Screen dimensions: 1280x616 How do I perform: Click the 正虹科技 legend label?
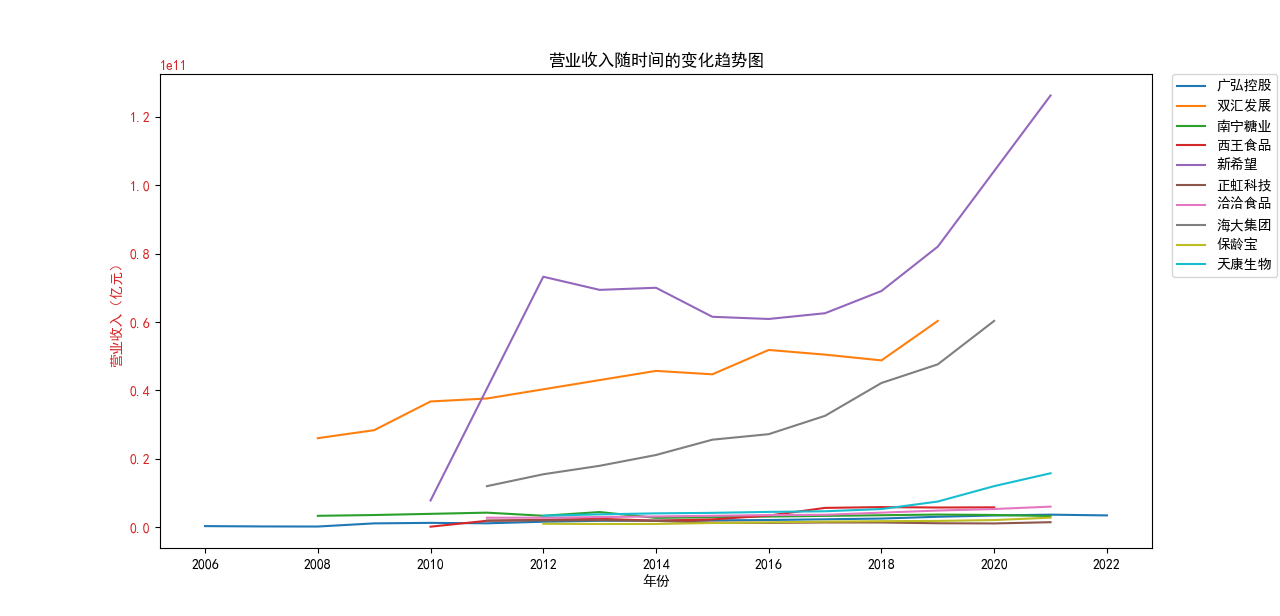(x=1244, y=185)
